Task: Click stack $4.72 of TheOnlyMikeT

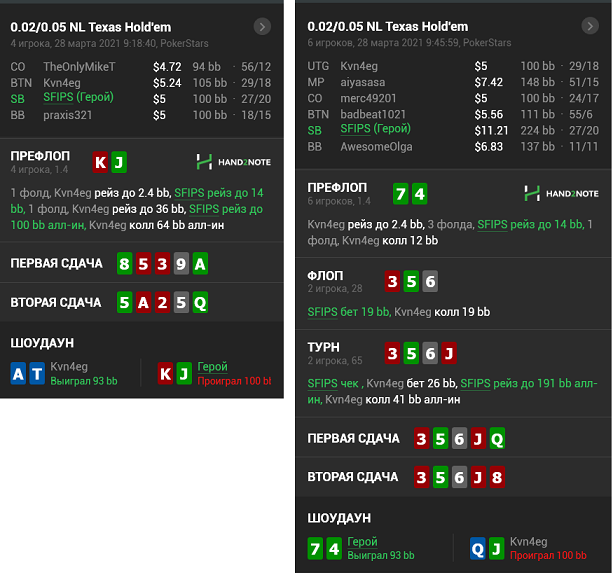Action: 167,67
